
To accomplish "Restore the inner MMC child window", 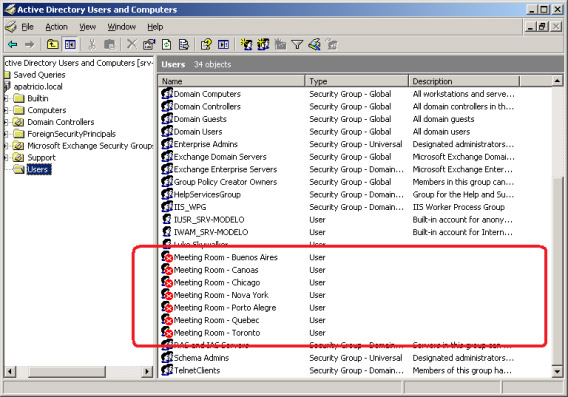I will pos(543,26).
